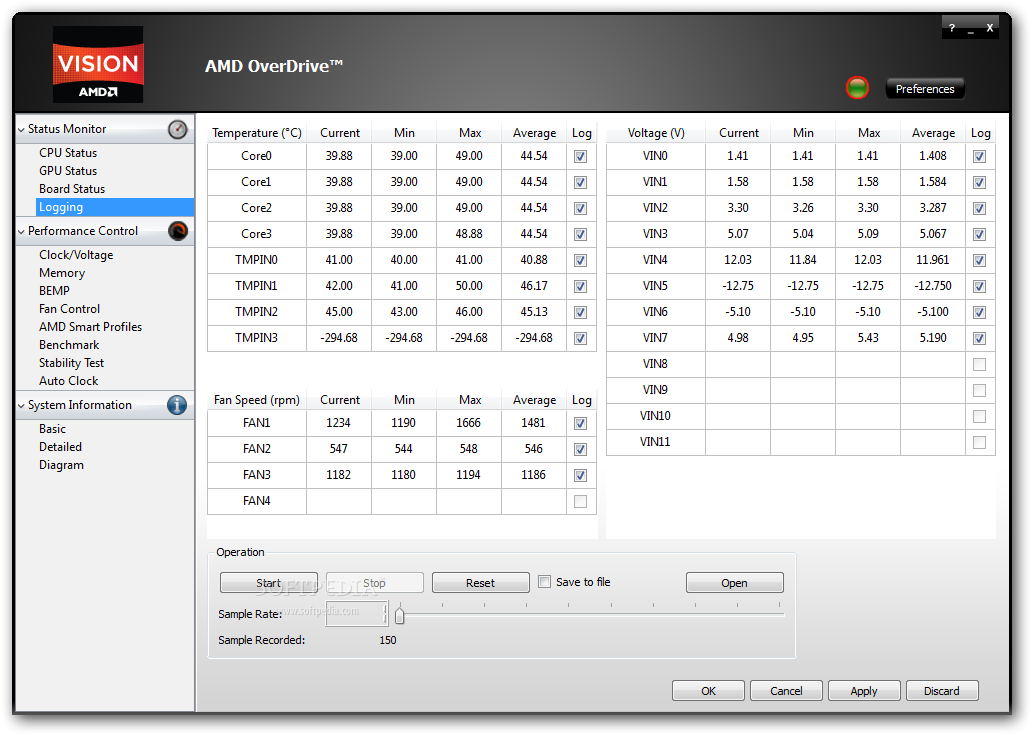The height and width of the screenshot is (735, 1032).
Task: Toggle VIN4 voltage log checkbox
Action: point(979,261)
